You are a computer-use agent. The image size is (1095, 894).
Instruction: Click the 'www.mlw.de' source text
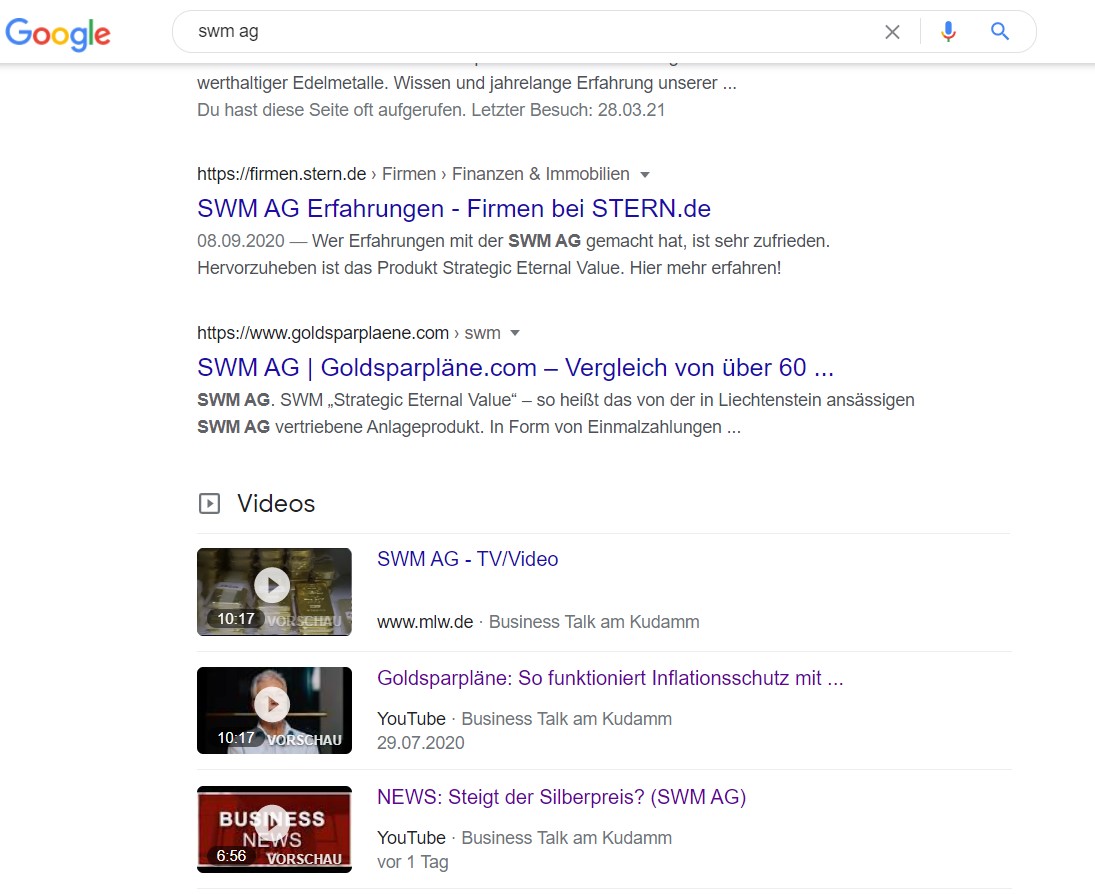(x=425, y=622)
